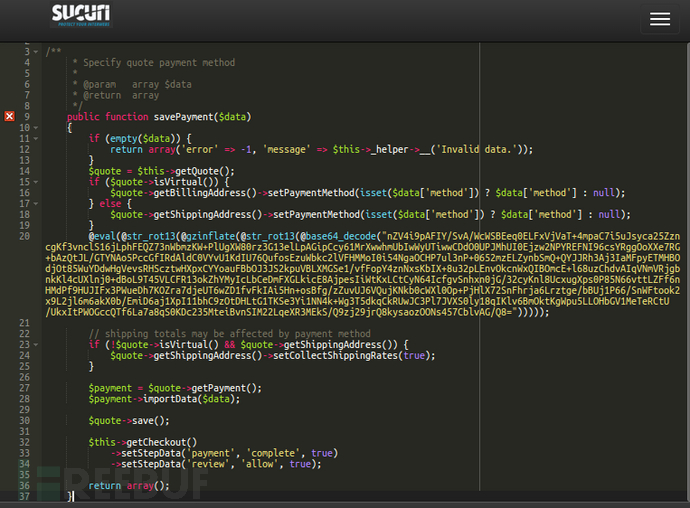
Task: Fold the if block at line 23
Action: click(x=36, y=344)
